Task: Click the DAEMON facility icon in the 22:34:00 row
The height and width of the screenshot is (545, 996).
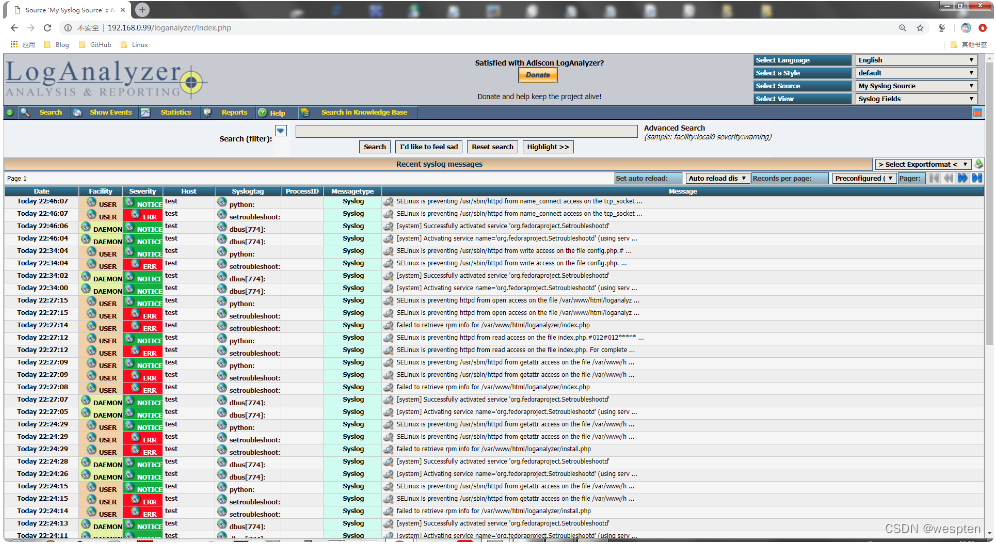Action: point(86,289)
